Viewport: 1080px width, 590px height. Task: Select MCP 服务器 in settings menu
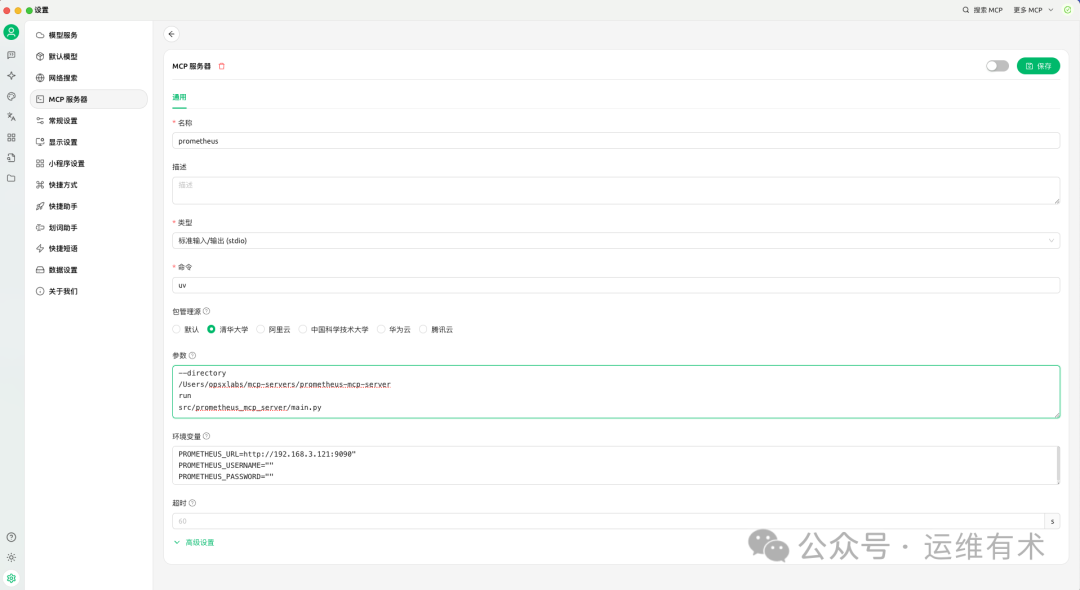pos(88,98)
